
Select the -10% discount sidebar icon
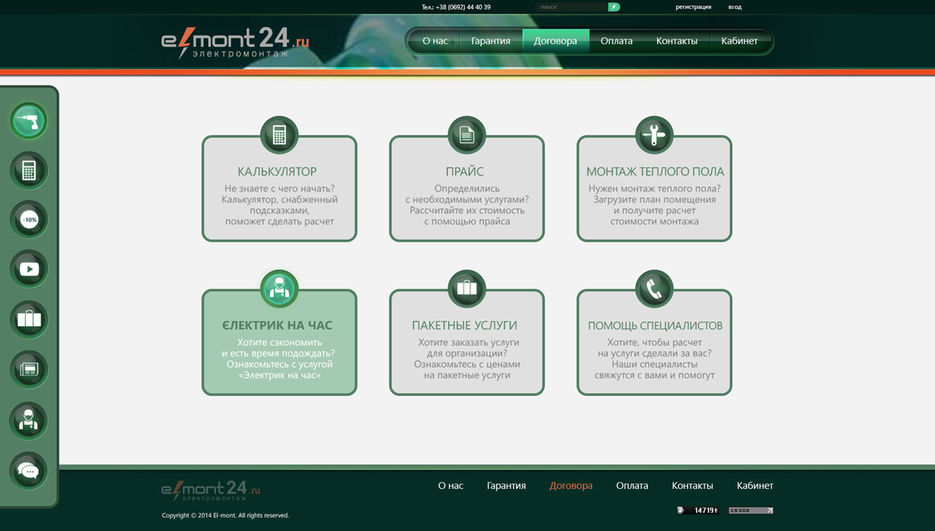29,219
